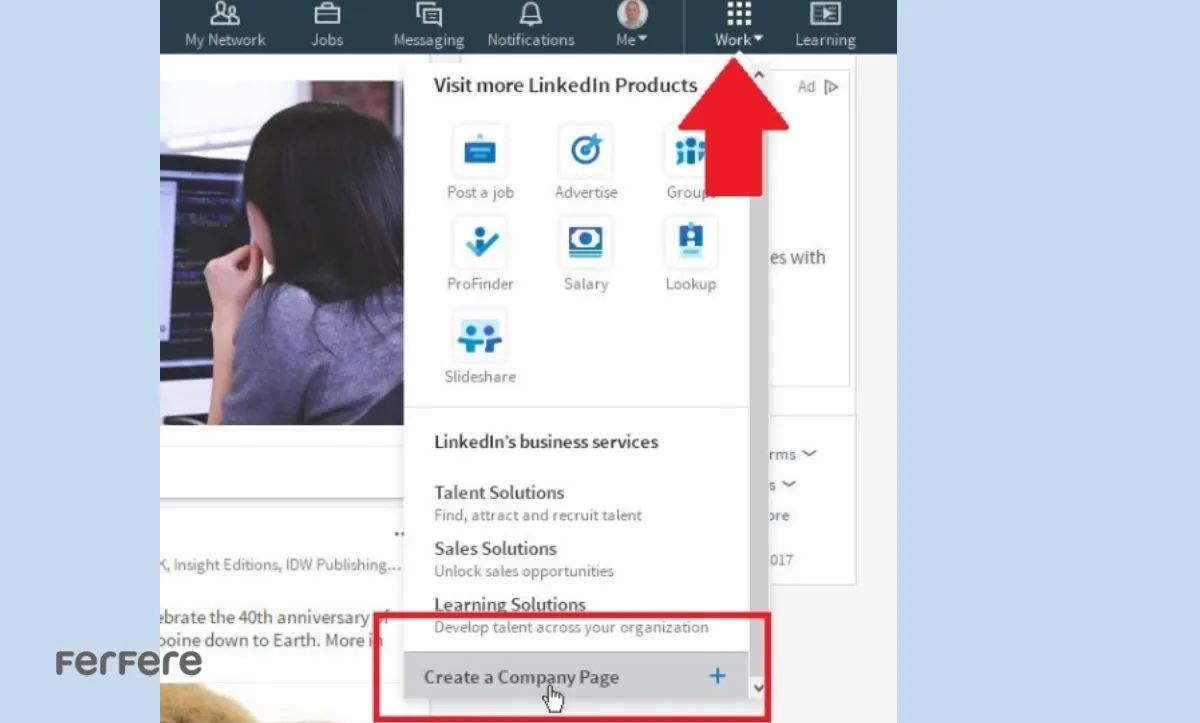The image size is (1200, 723).
Task: Open Messaging from the nav bar
Action: pyautogui.click(x=428, y=26)
